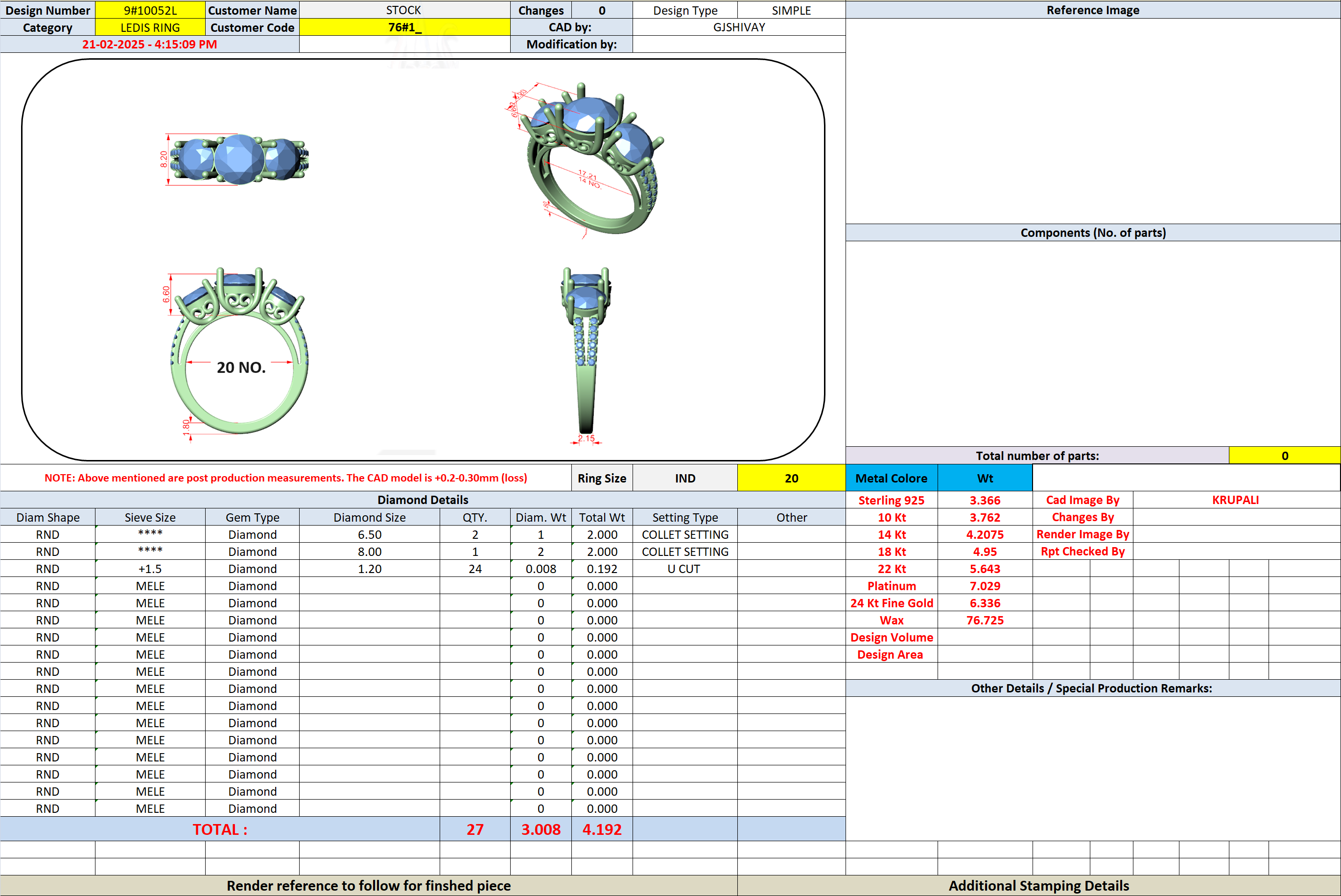This screenshot has height=896, width=1341.
Task: Select the 24 Kt Fine Gold weight 6.336
Action: (x=985, y=603)
